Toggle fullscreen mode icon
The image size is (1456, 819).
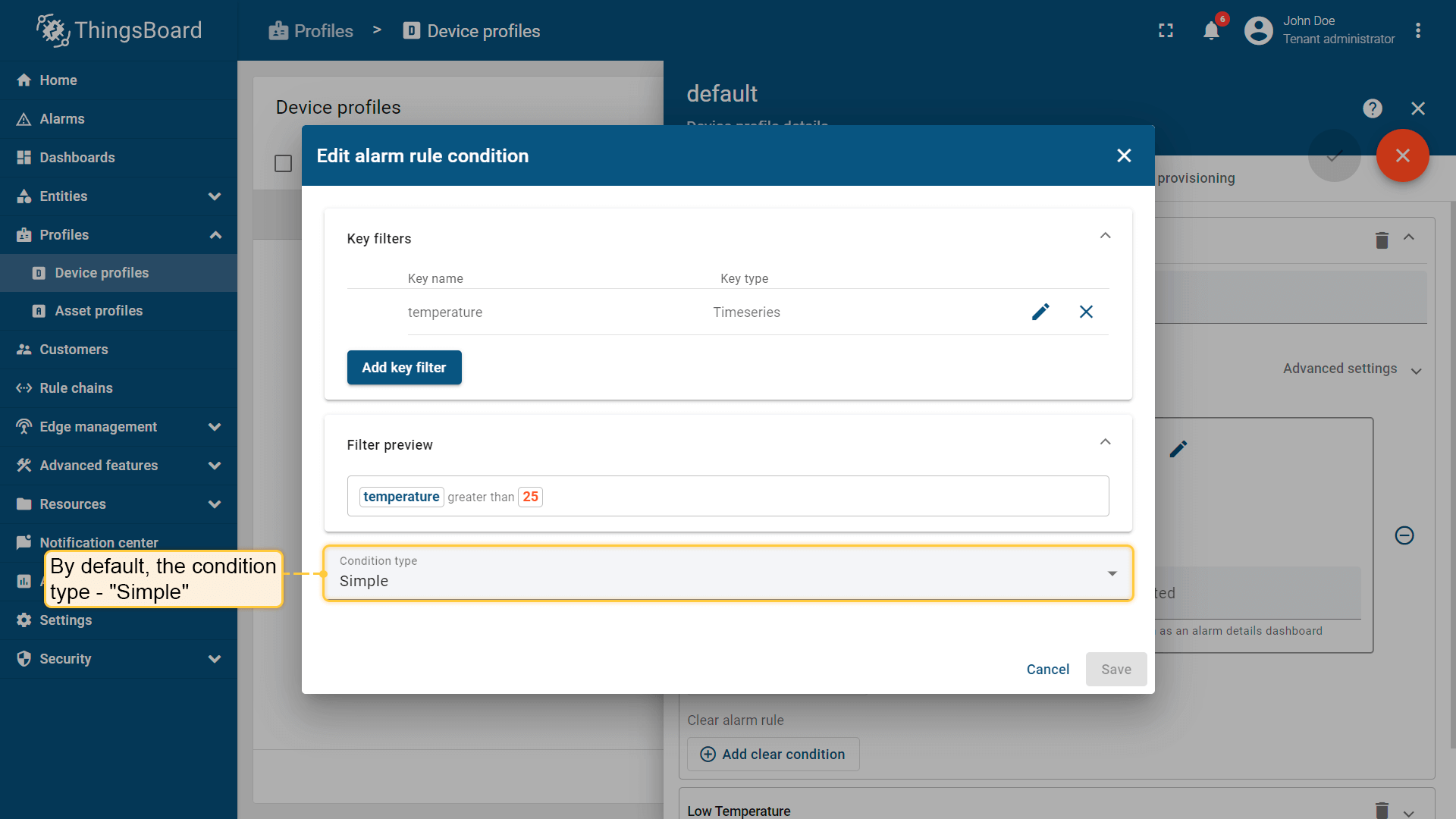pos(1166,31)
